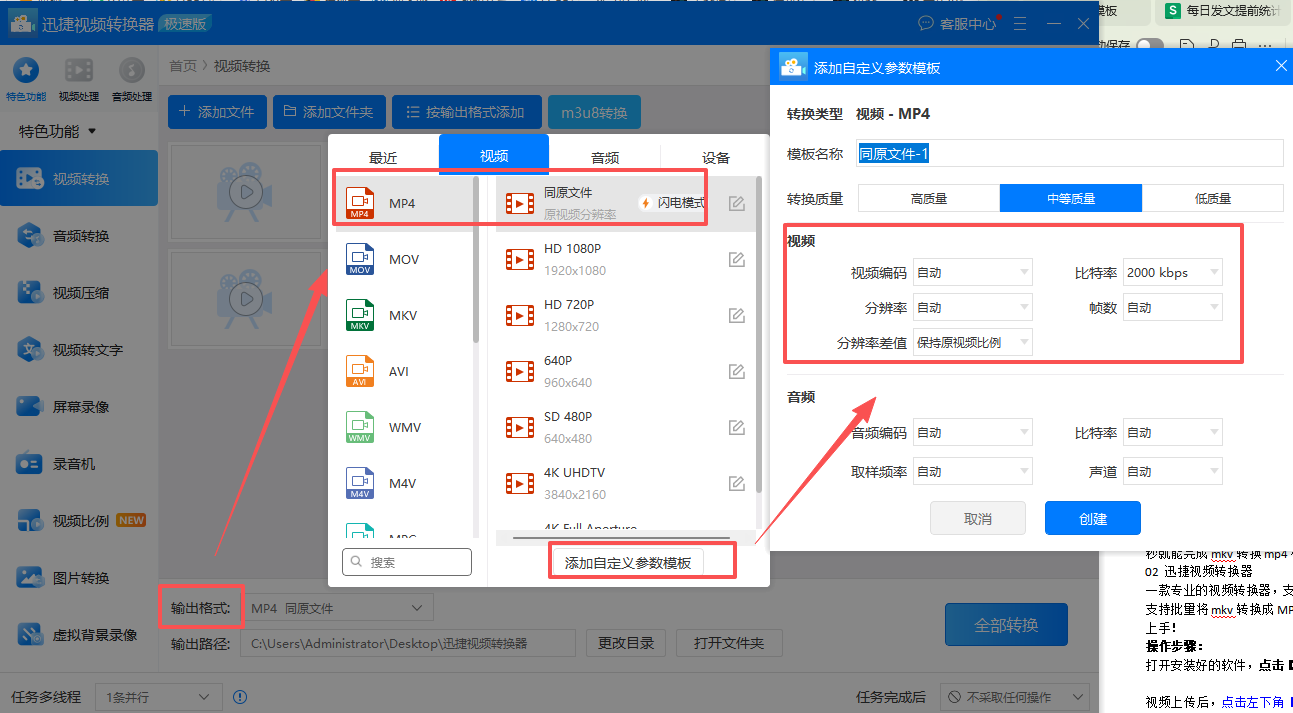The height and width of the screenshot is (713, 1293).
Task: Click m3u8转换 button
Action: (x=594, y=112)
